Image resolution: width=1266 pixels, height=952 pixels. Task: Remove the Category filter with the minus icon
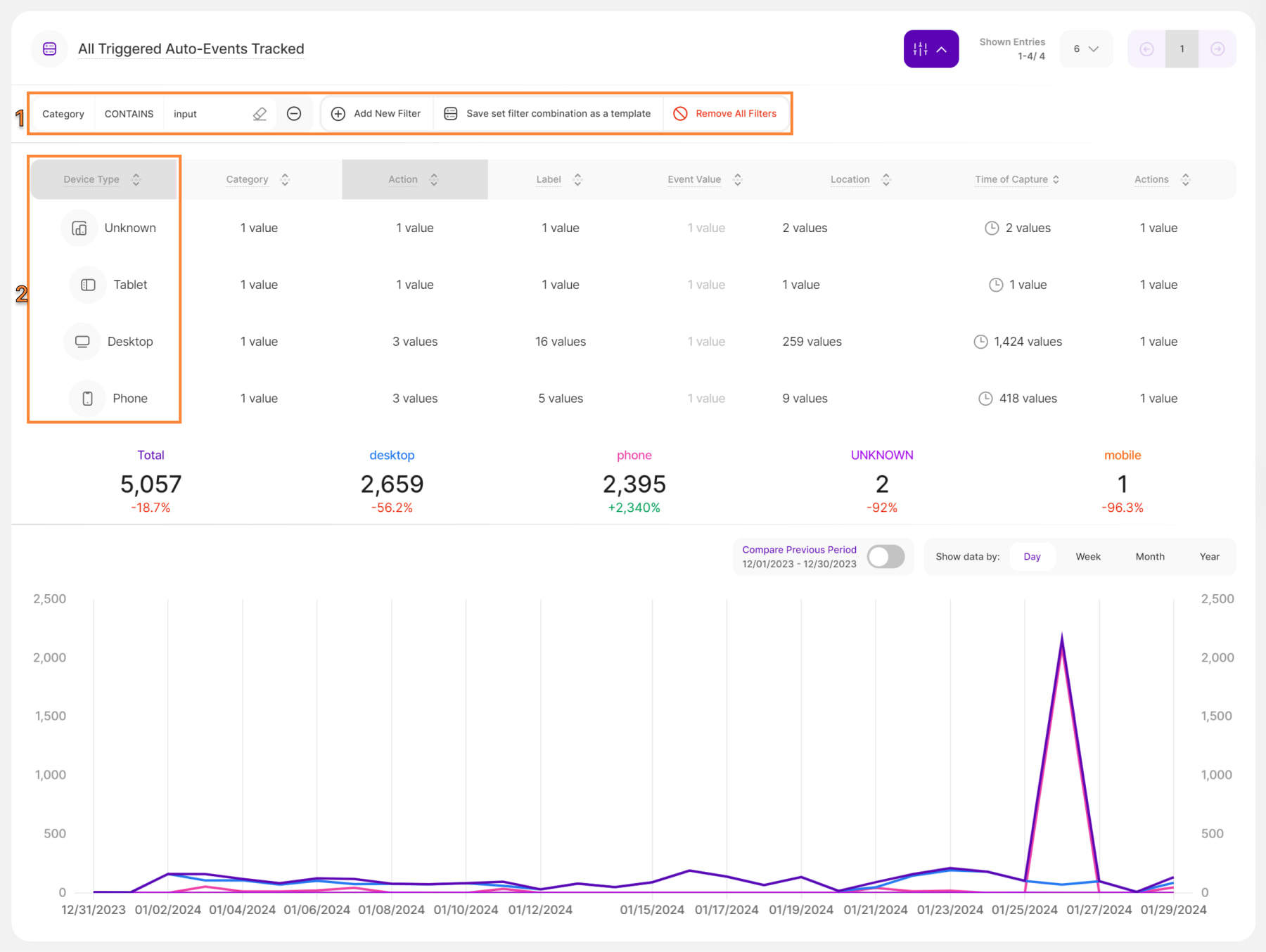pos(294,114)
